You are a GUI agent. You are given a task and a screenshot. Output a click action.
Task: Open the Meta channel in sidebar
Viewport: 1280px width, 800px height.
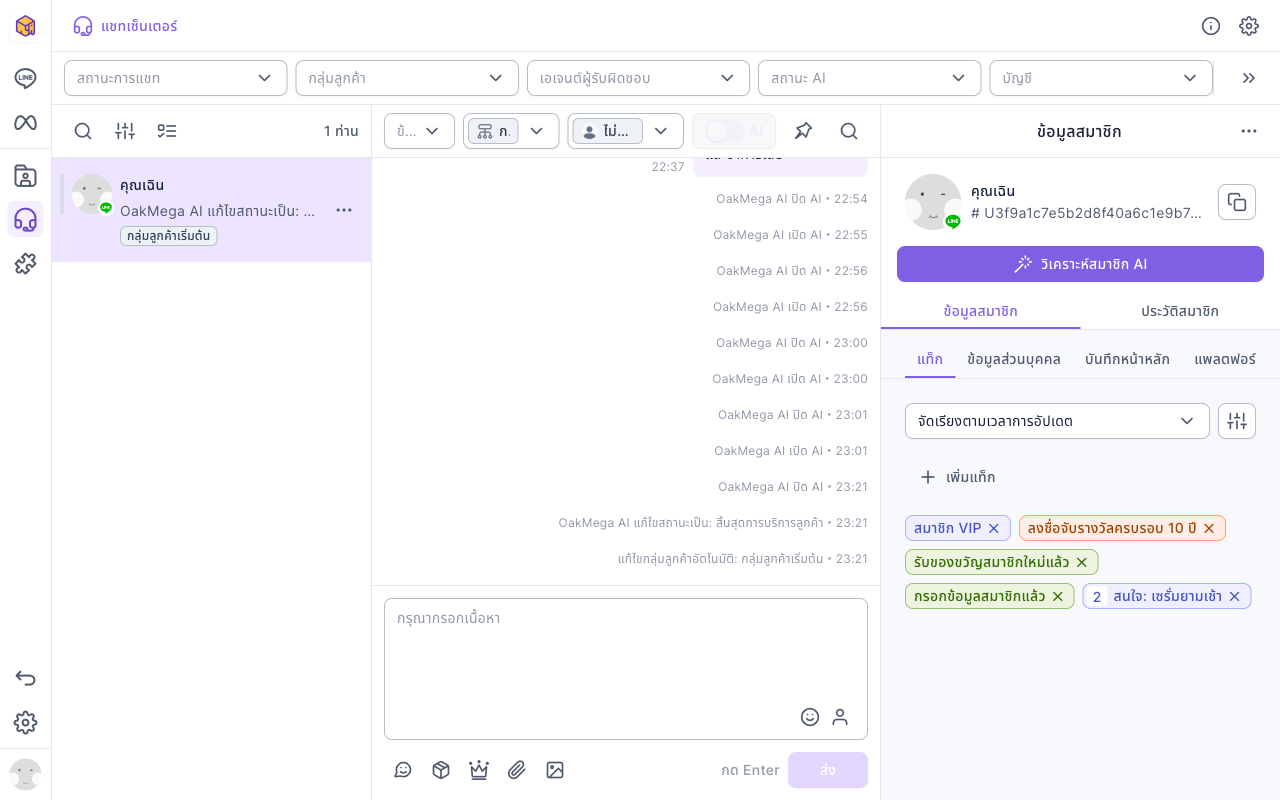(25, 122)
